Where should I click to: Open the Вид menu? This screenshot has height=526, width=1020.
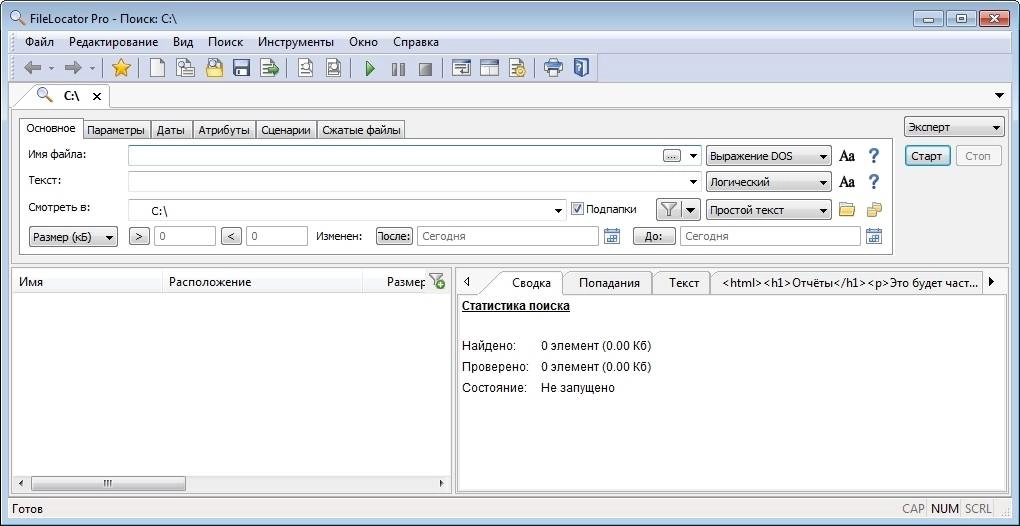[183, 42]
